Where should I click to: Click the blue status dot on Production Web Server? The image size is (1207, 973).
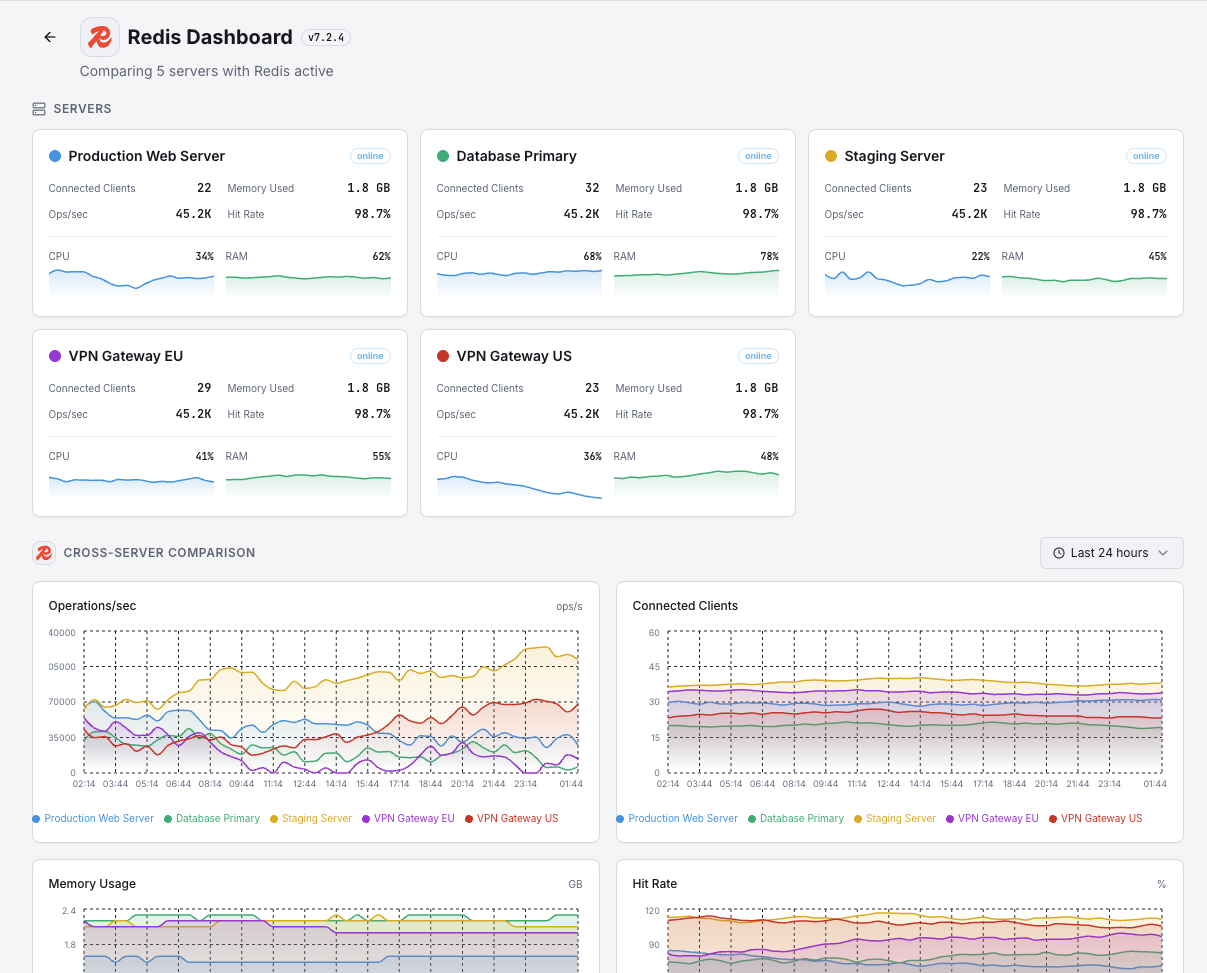[x=54, y=156]
